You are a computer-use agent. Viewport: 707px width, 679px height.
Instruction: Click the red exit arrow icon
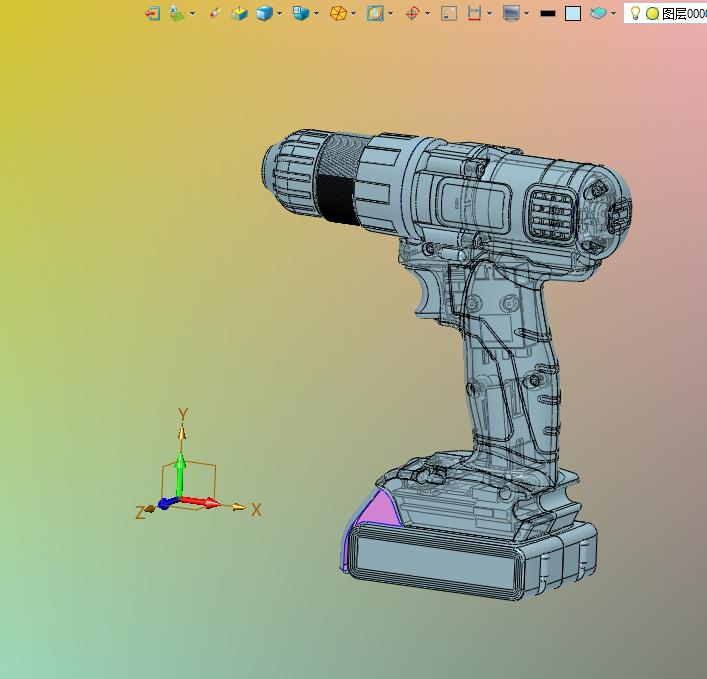point(152,14)
